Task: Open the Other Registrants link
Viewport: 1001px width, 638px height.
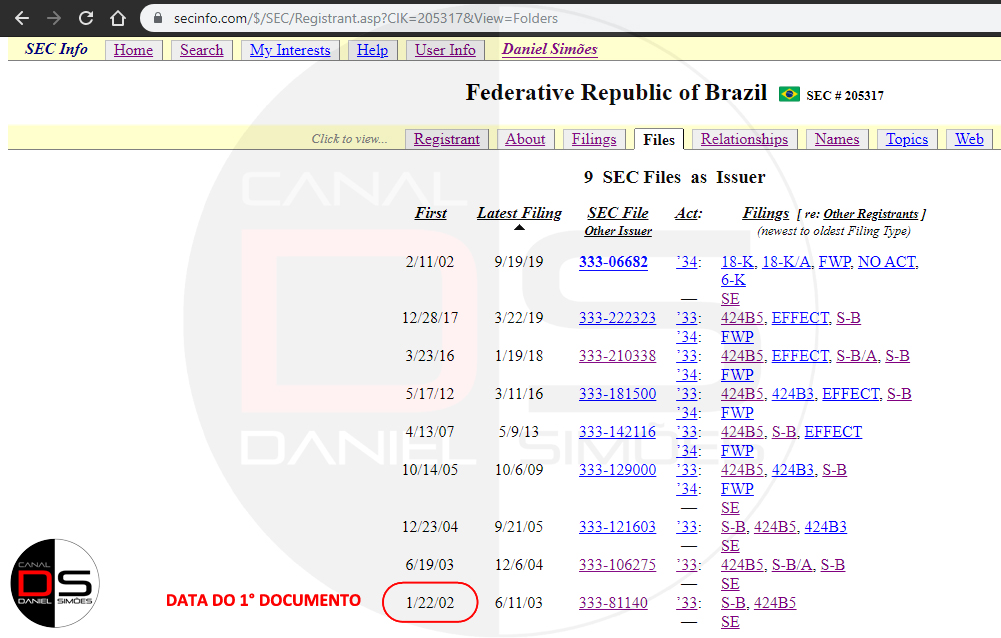Action: pos(871,215)
